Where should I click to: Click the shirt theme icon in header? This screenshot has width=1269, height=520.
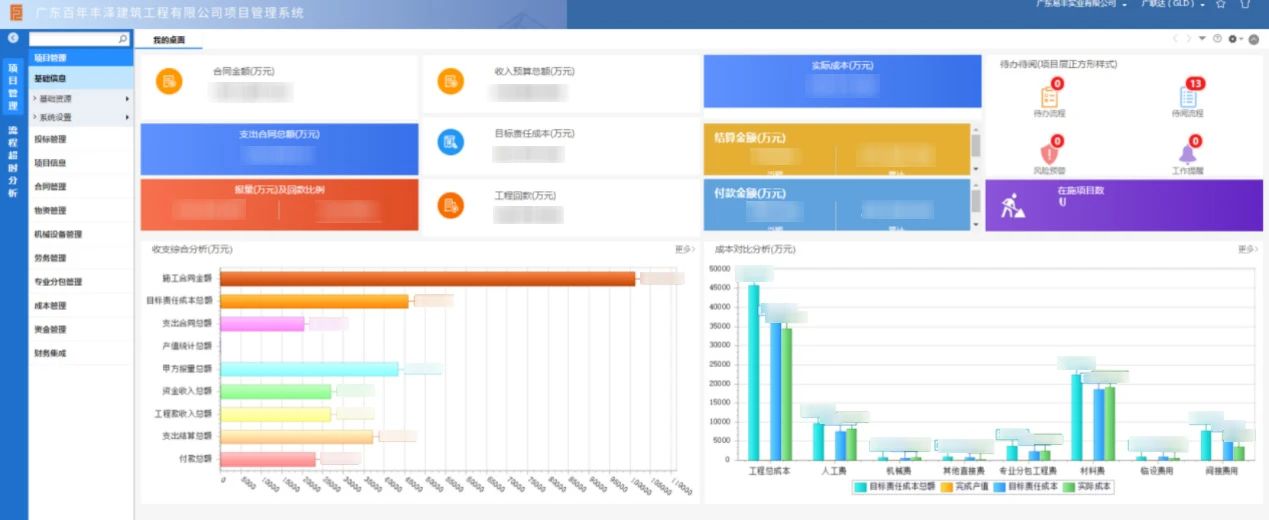(1246, 5)
